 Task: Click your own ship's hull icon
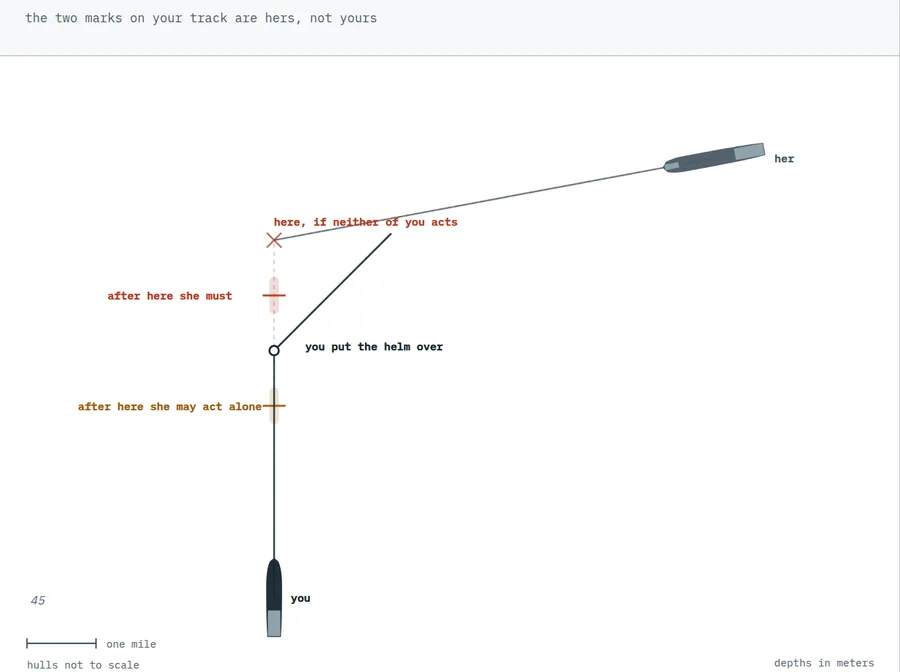point(274,597)
